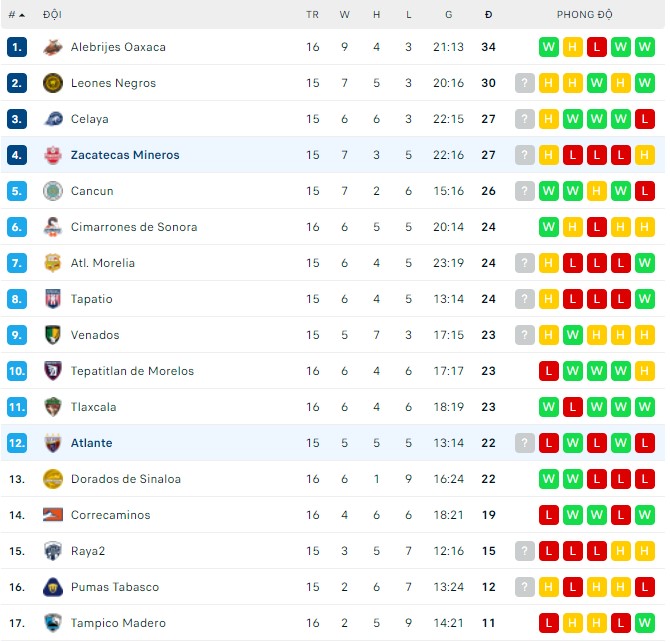Viewport: 670px width, 642px height.
Task: Click Leones Negros' gray question mark badge
Action: (x=525, y=83)
